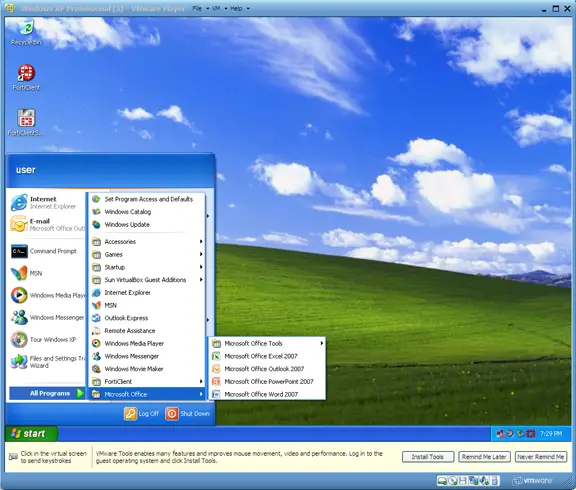Expand the Games submenu

(147, 254)
